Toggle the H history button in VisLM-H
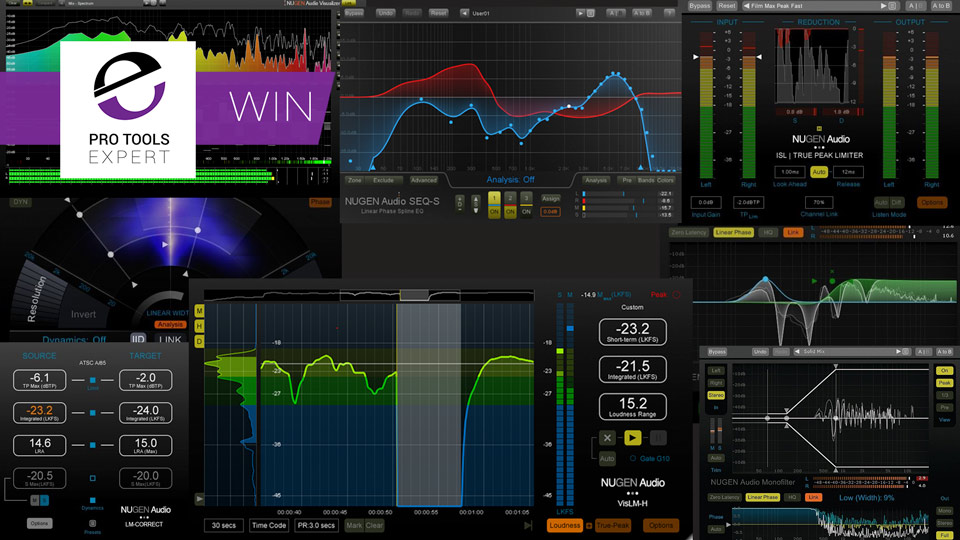 [x=200, y=326]
